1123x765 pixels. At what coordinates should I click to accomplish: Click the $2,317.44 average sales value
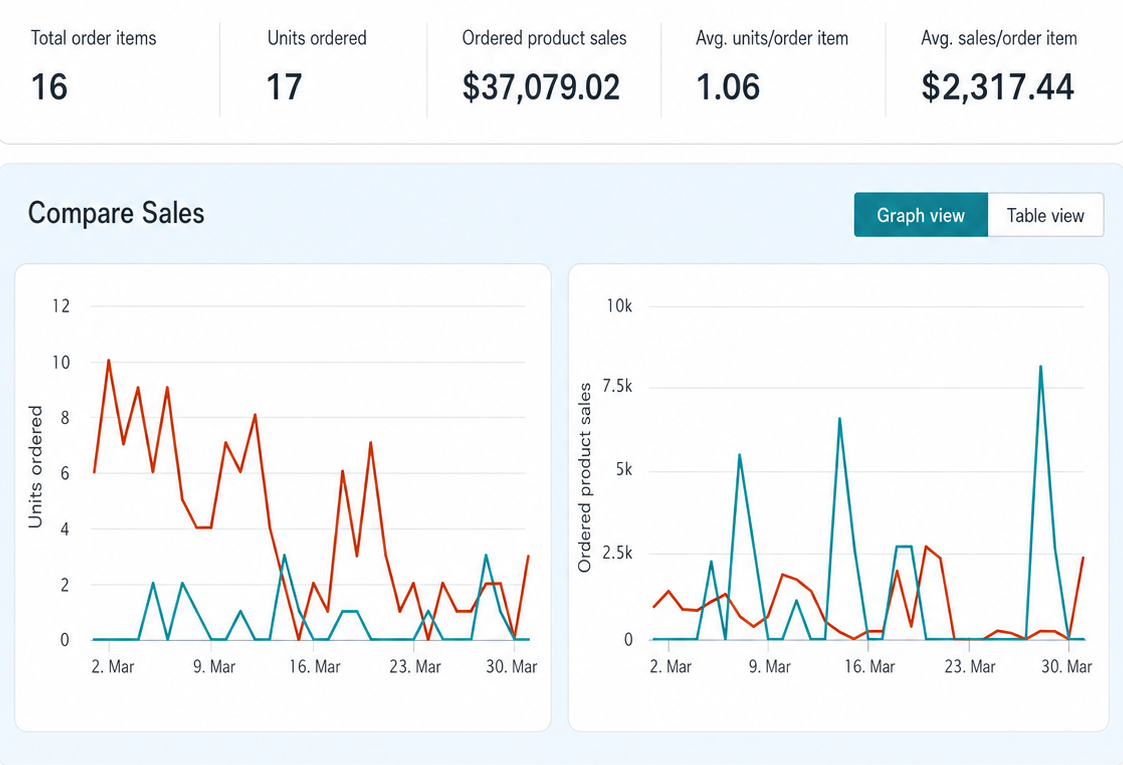pos(998,87)
